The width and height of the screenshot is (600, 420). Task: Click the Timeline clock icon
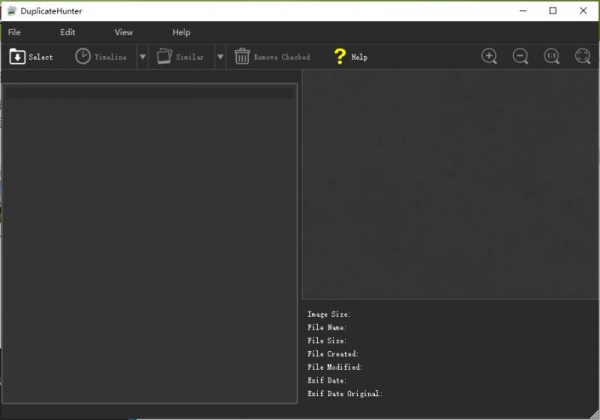click(83, 57)
